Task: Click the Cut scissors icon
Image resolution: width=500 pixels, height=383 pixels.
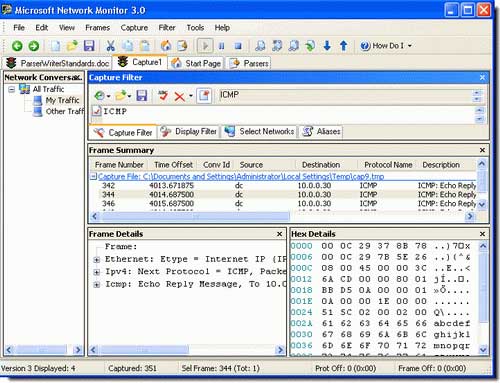Action: [110, 46]
